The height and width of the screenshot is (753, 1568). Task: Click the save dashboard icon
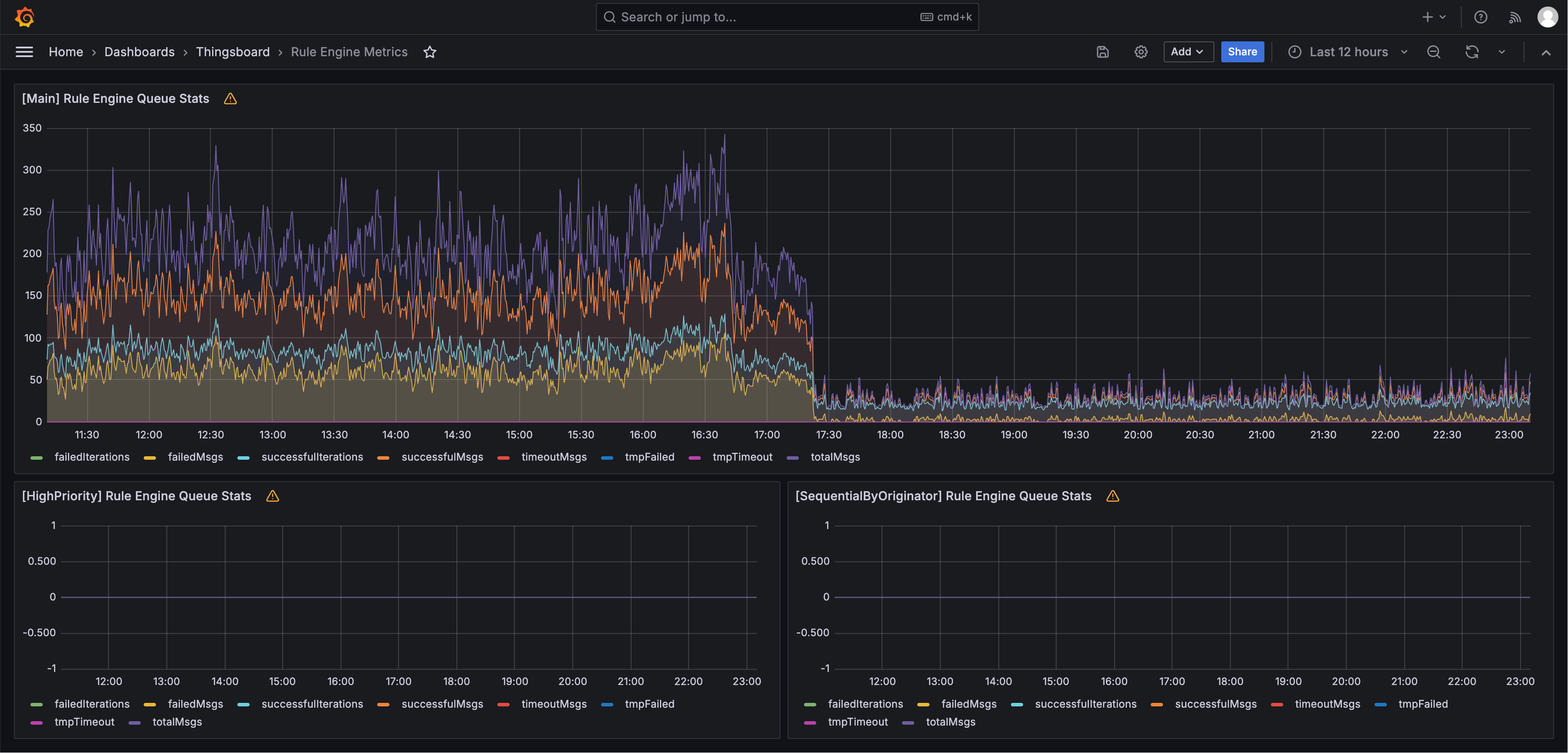pos(1102,52)
